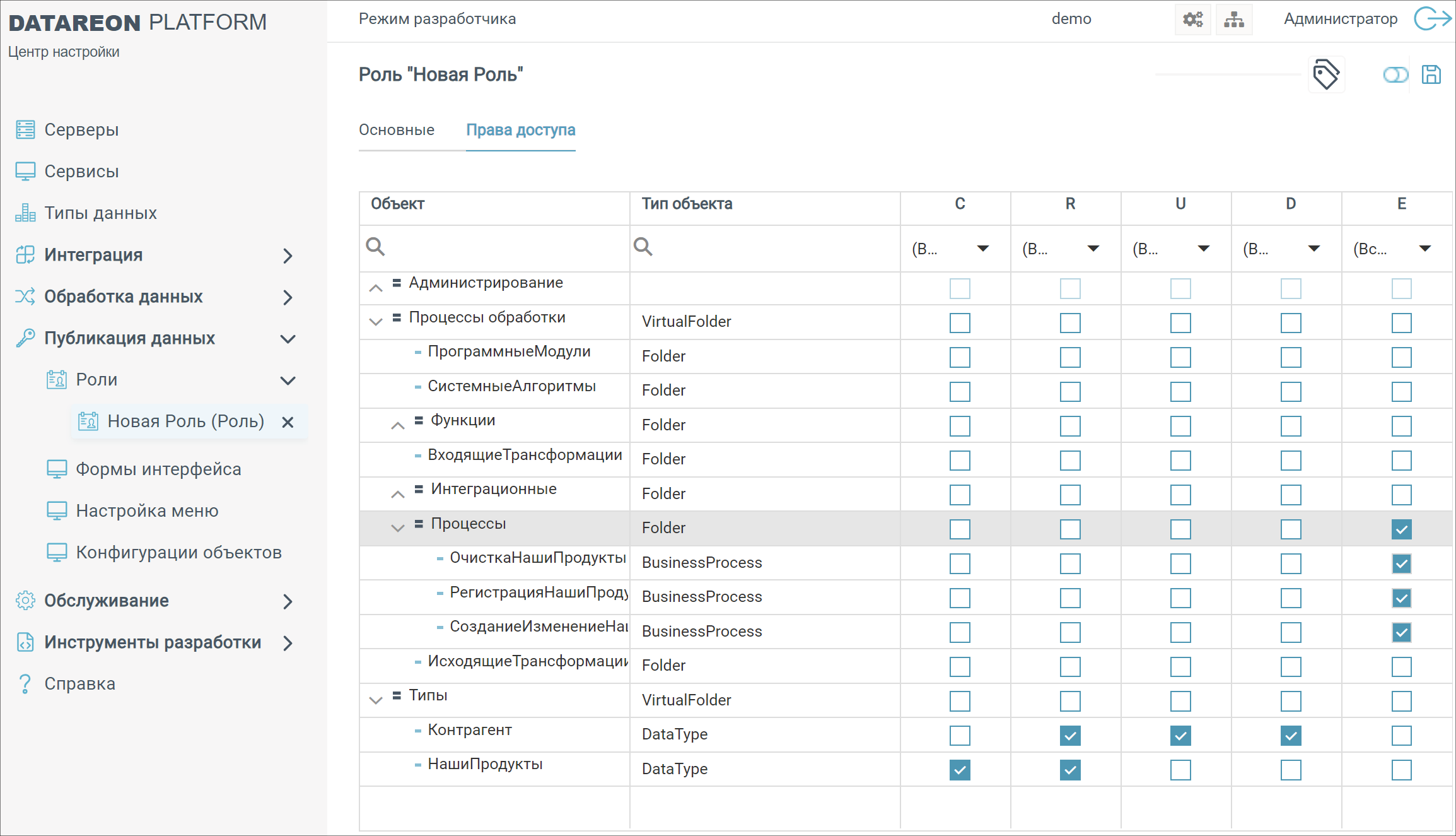Click the tag label icon
Image resolution: width=1456 pixels, height=836 pixels.
(x=1325, y=74)
